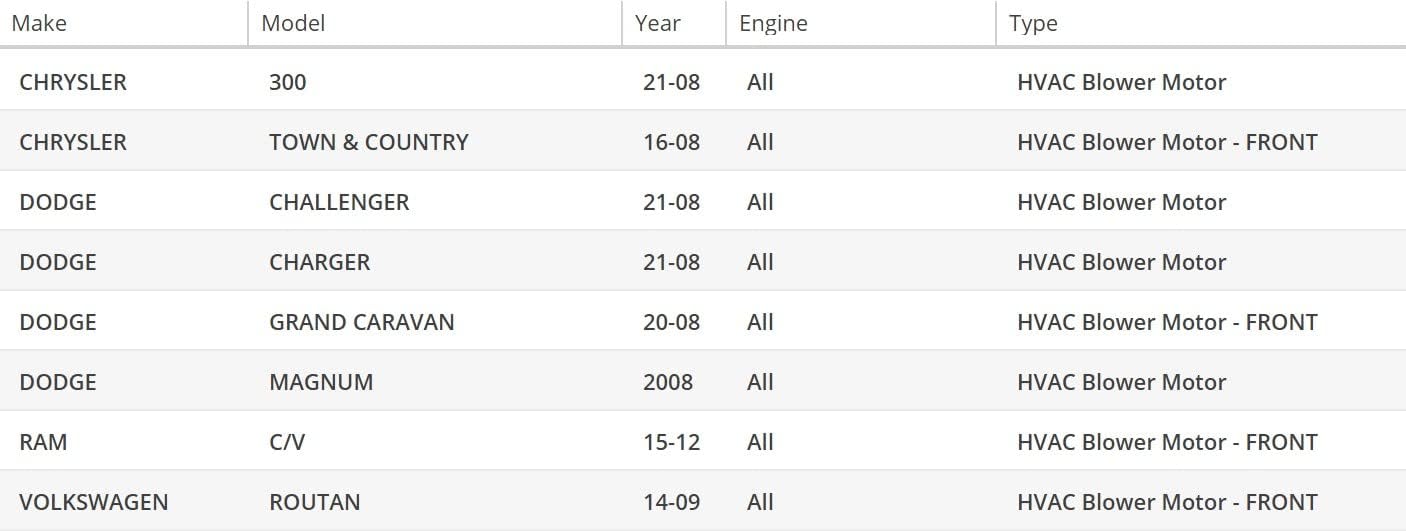Select the MAGNUM model cell
The image size is (1406, 531).
pyautogui.click(x=321, y=382)
